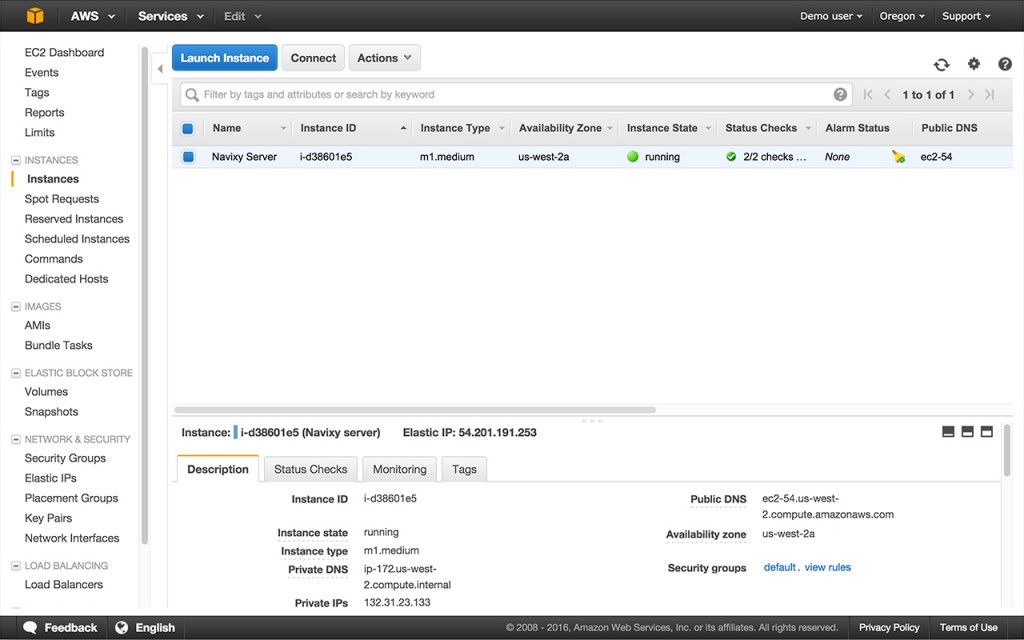
Task: Open Spot Requests in sidebar
Action: pos(61,199)
